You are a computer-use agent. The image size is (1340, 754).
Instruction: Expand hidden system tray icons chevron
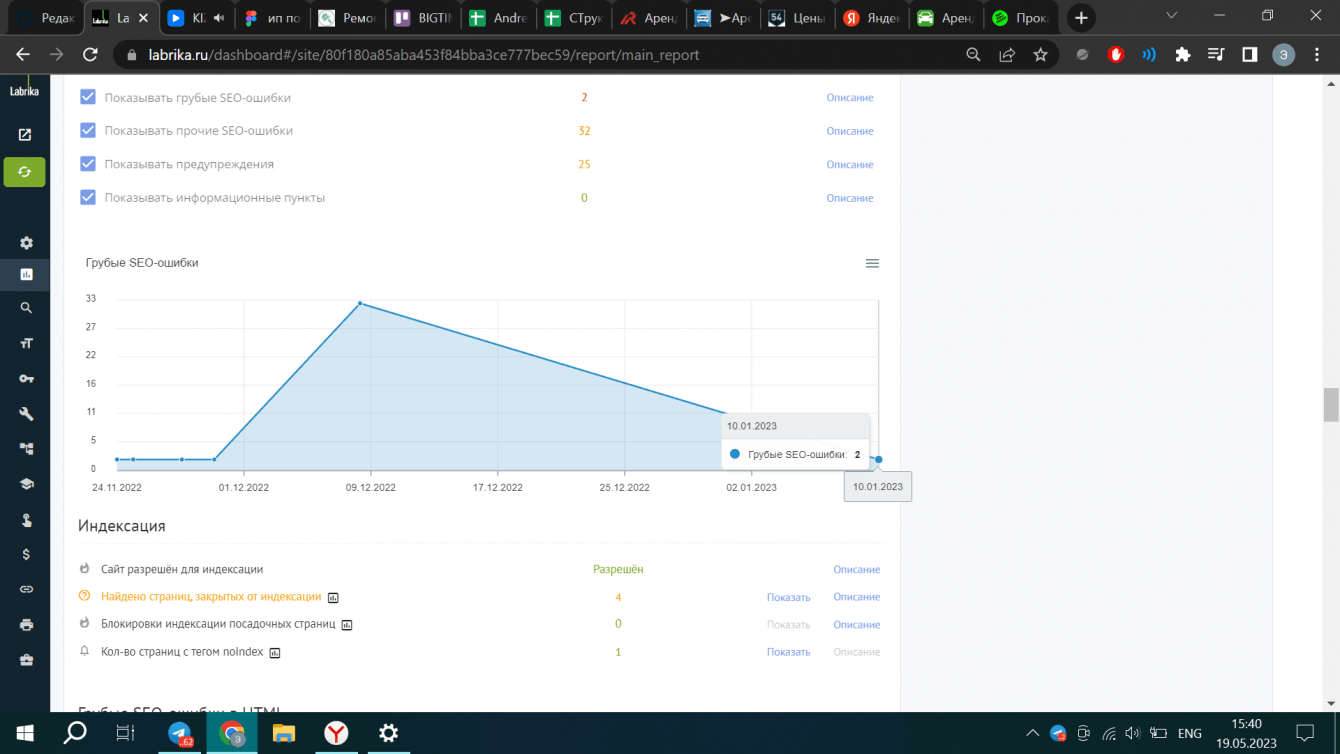click(1032, 733)
